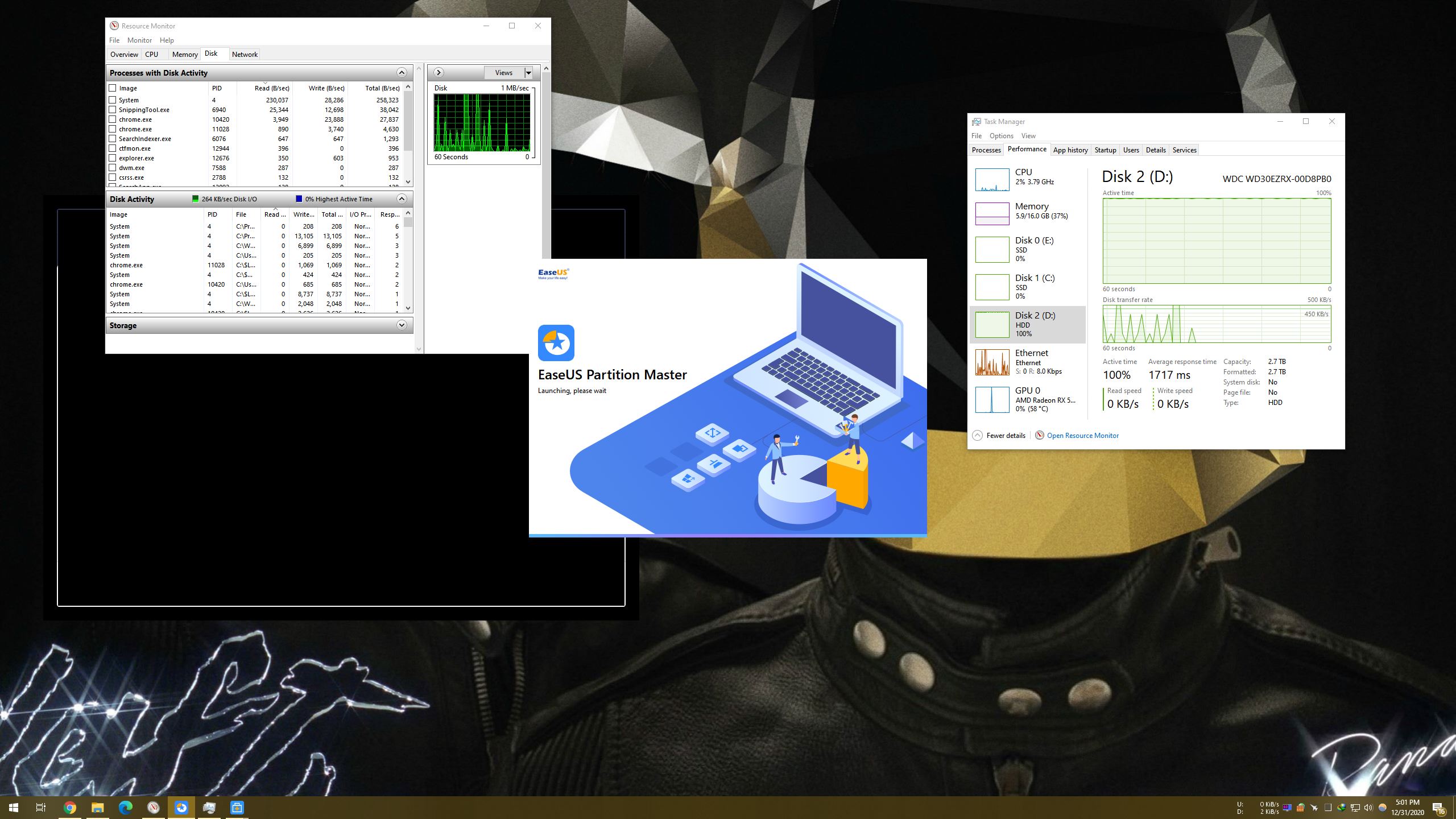Click the Disk Activity list scrollbar thumb
The height and width of the screenshot is (819, 1456).
tap(408, 222)
